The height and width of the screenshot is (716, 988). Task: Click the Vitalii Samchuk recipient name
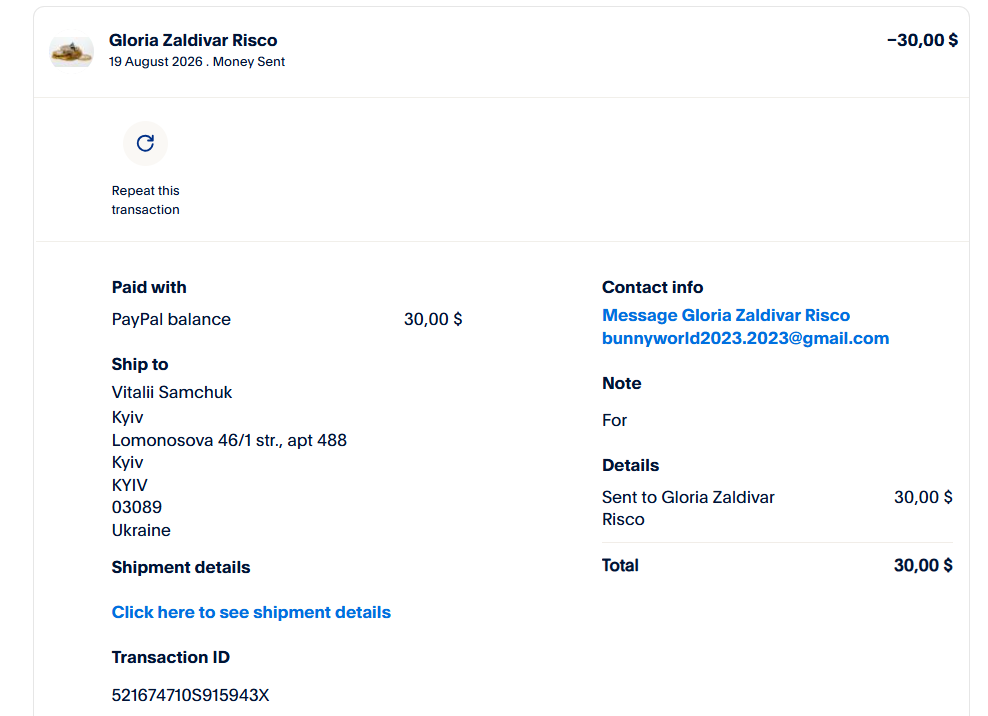(x=172, y=393)
